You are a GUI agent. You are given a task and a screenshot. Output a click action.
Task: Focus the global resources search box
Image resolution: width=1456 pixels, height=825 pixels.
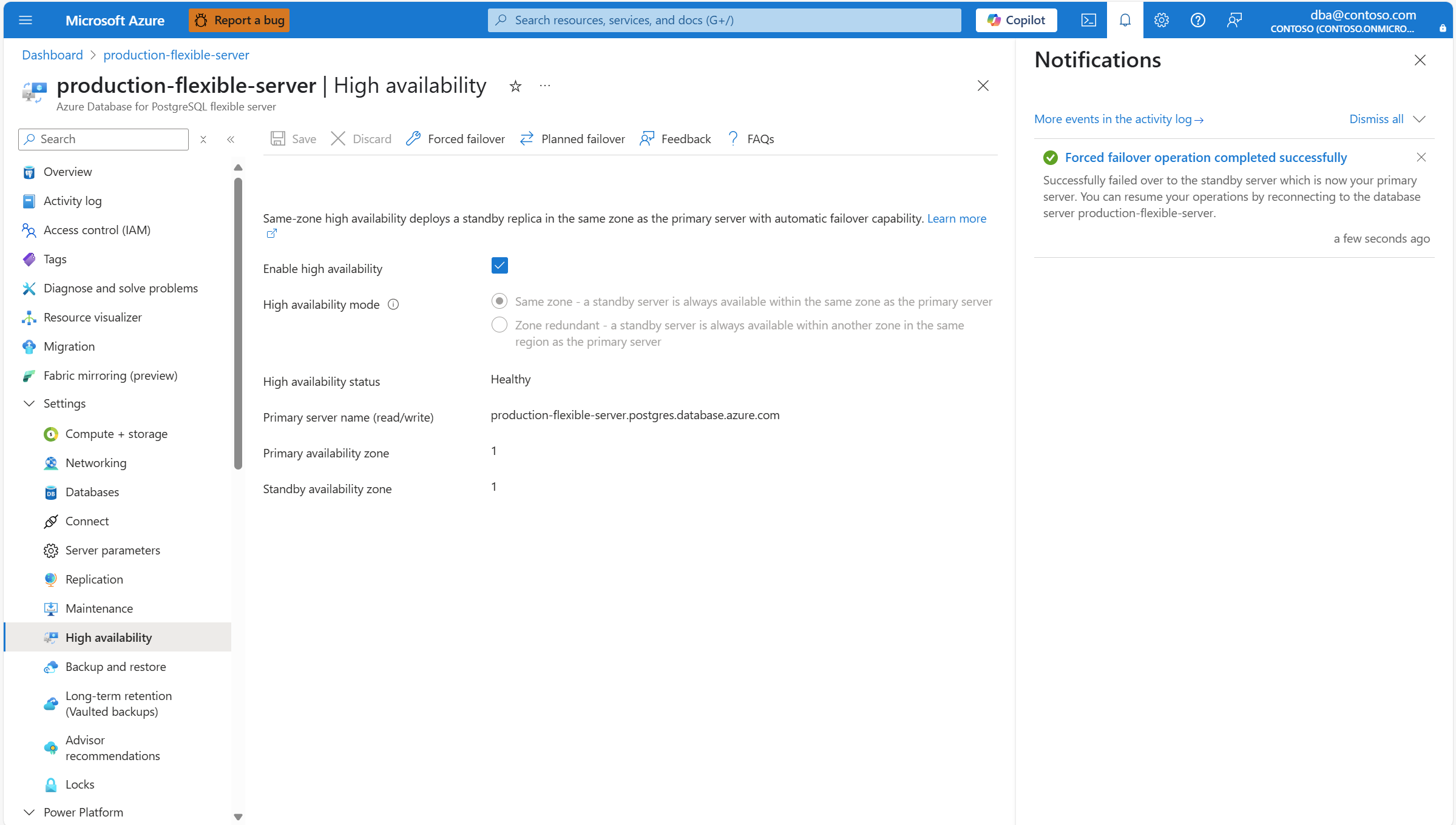(724, 20)
